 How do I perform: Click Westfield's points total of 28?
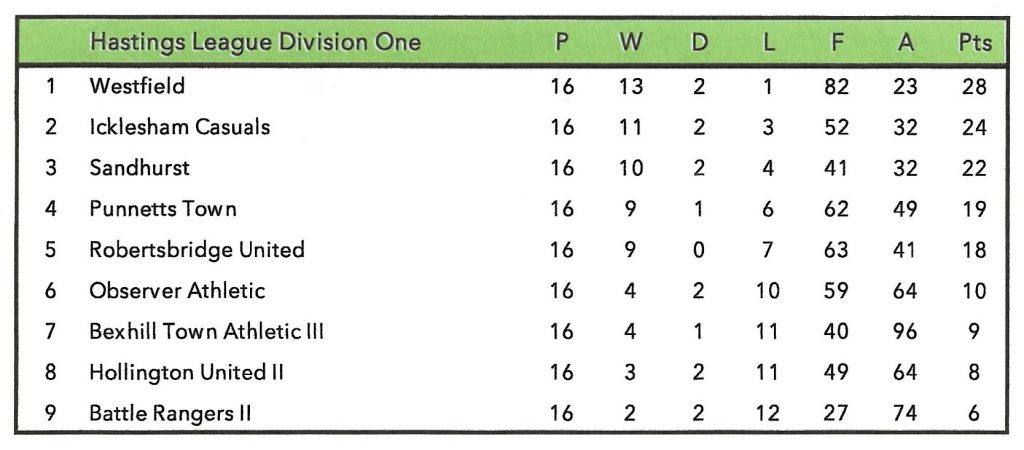pos(974,86)
